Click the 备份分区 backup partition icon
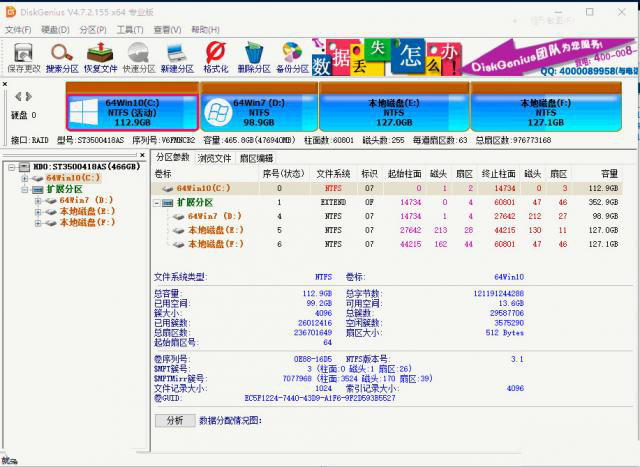 (x=292, y=53)
